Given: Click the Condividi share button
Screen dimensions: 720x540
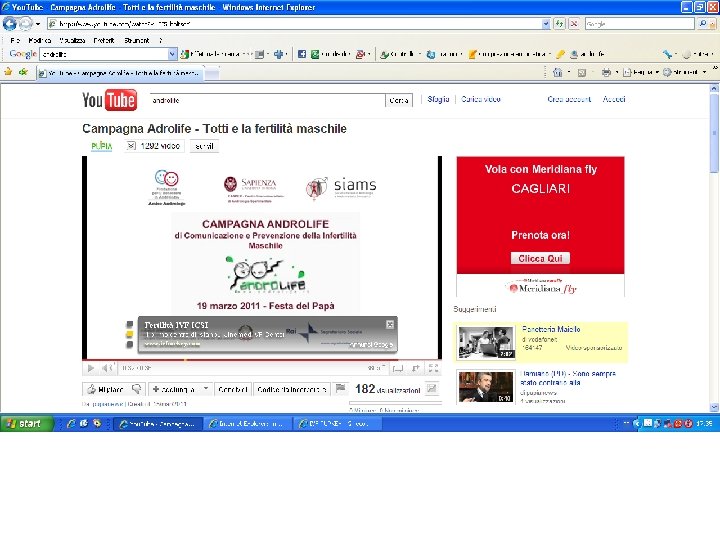Looking at the screenshot, I should [x=233, y=389].
